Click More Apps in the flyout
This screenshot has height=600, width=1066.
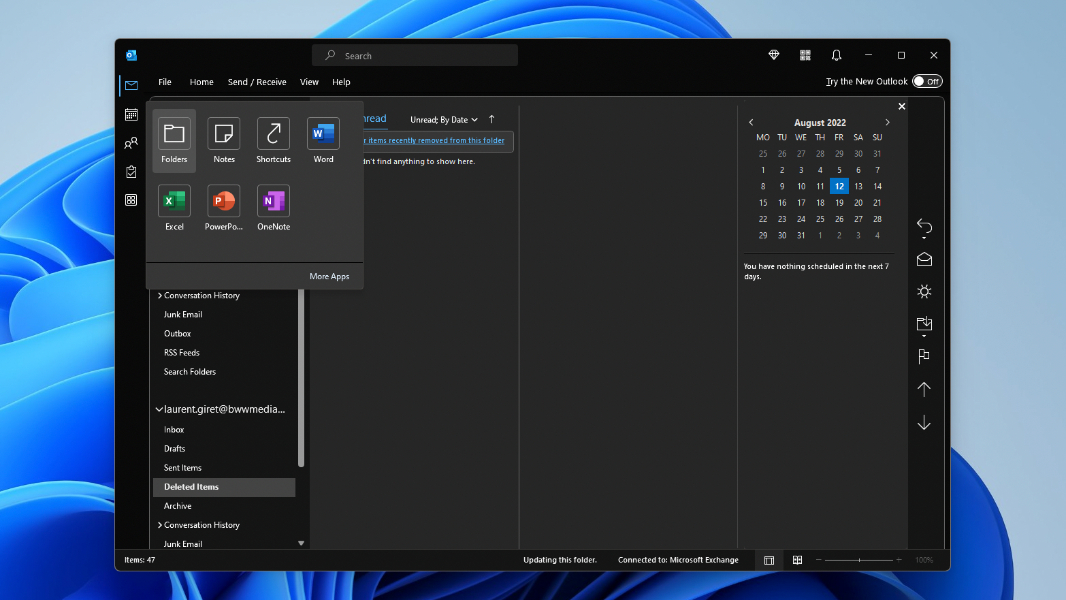329,276
